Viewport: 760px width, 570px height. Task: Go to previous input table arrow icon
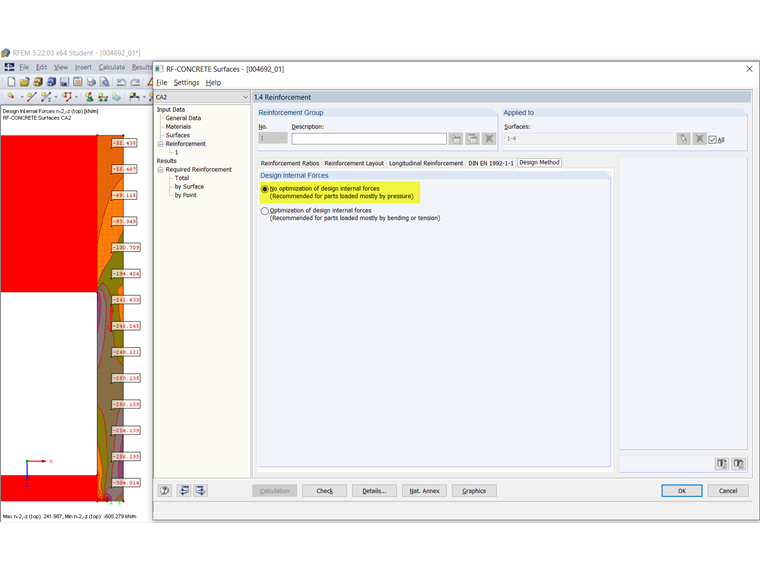tap(184, 491)
